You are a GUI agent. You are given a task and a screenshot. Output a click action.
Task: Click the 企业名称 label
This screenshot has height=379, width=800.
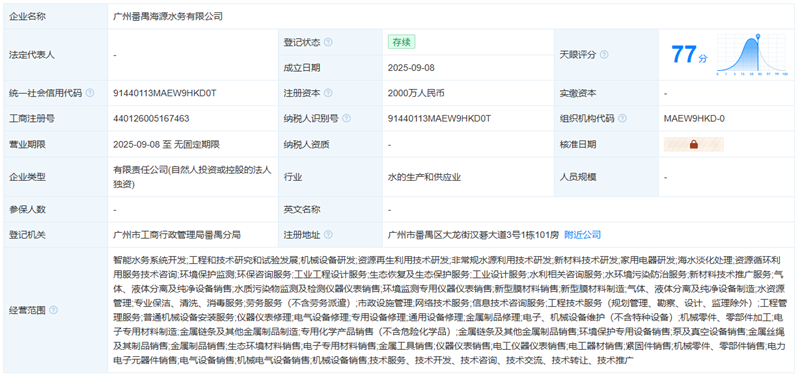coord(28,16)
